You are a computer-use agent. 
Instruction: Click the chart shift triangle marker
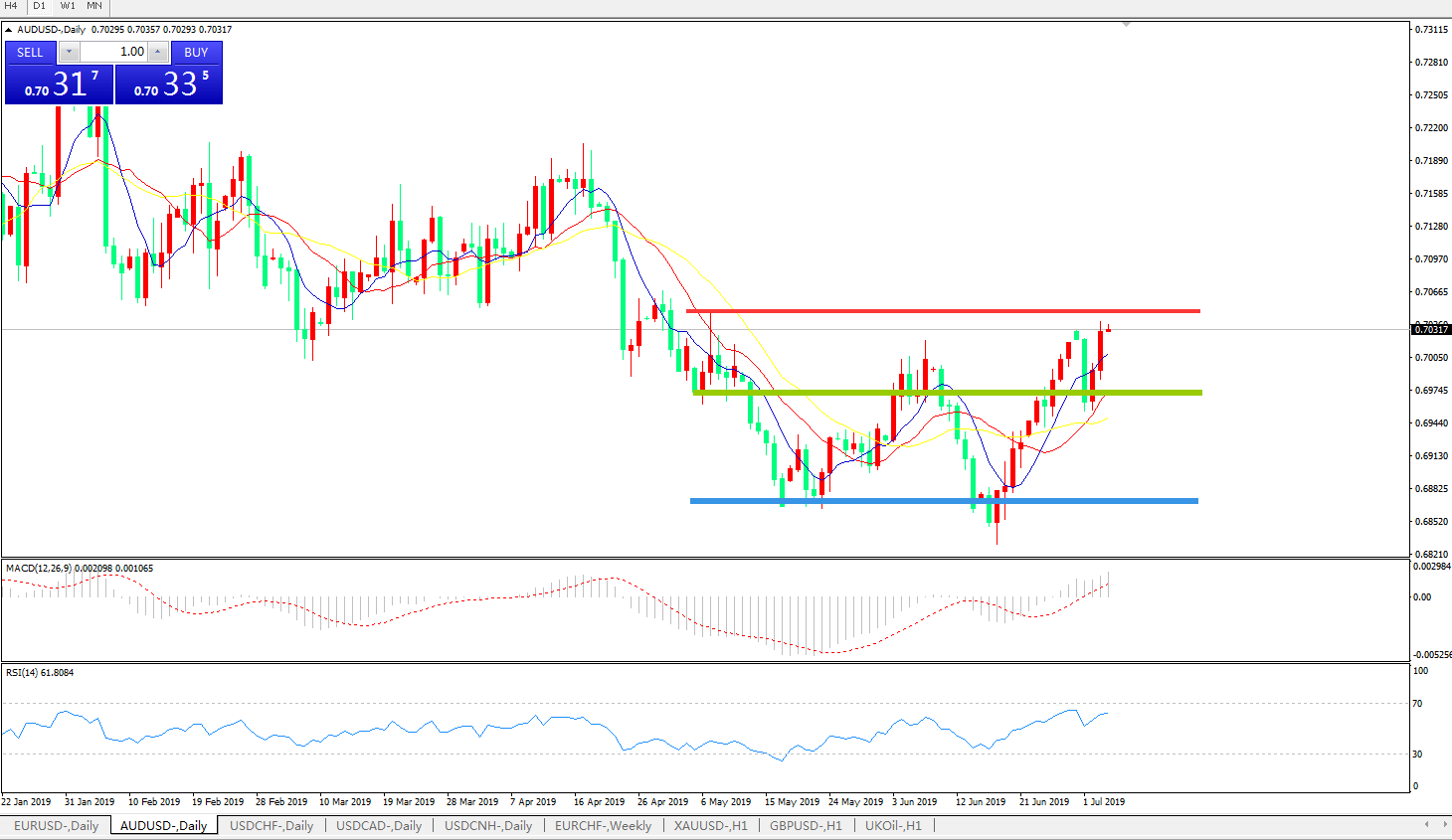pos(1126,24)
